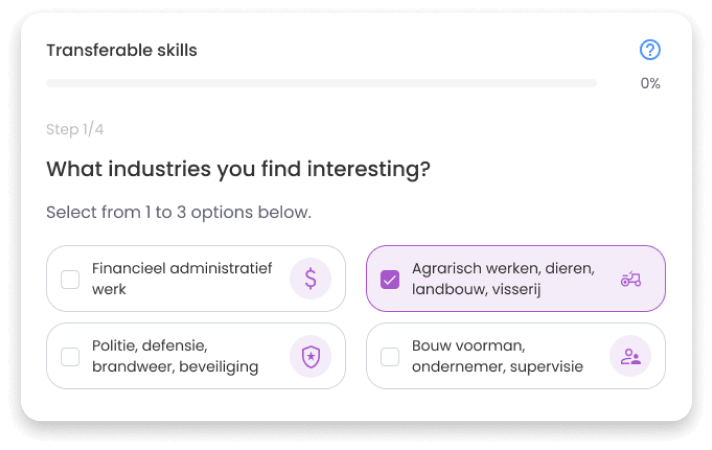Click the Transferable skills title
The height and width of the screenshot is (450, 712).
point(122,50)
